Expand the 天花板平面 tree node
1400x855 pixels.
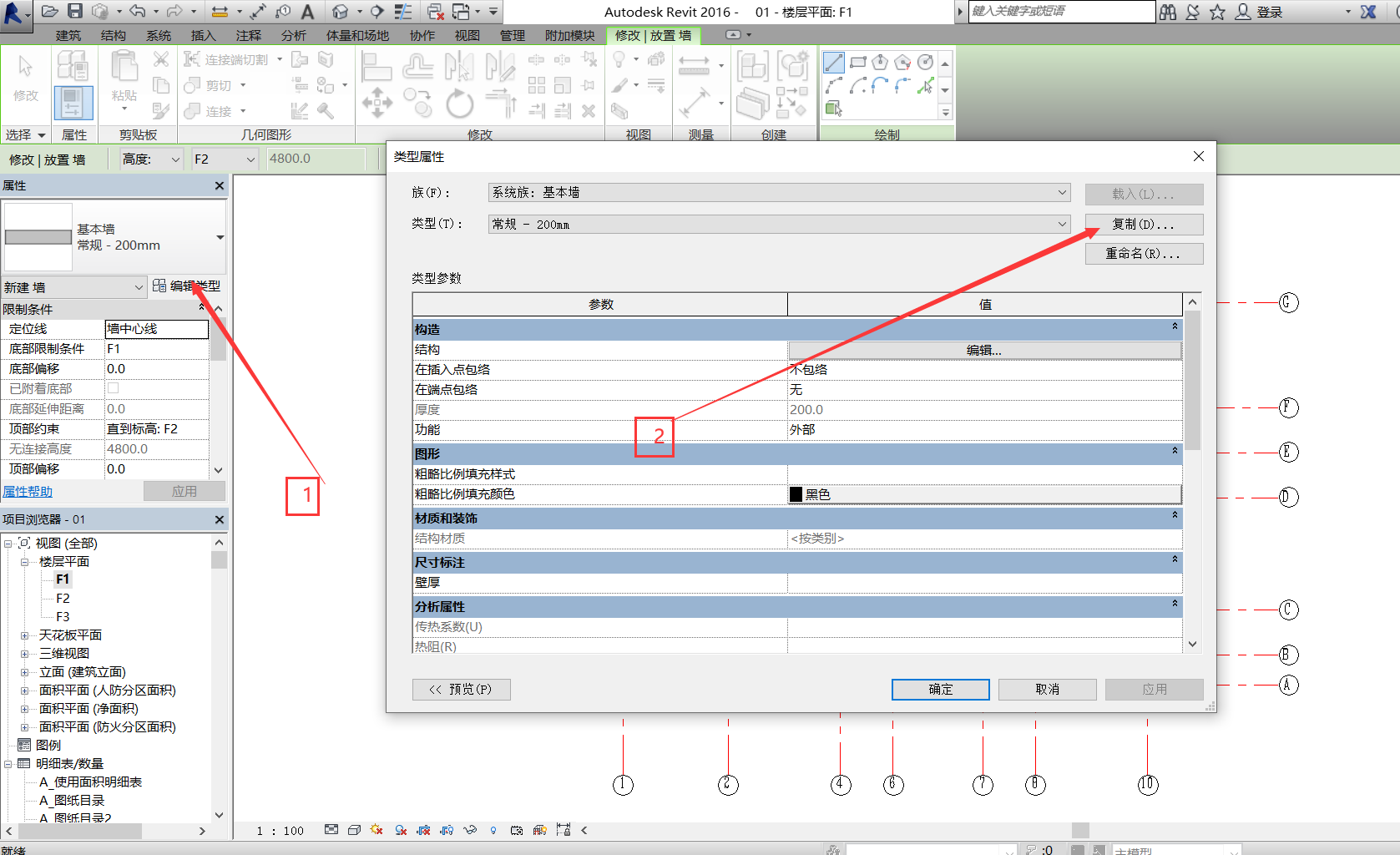(25, 635)
